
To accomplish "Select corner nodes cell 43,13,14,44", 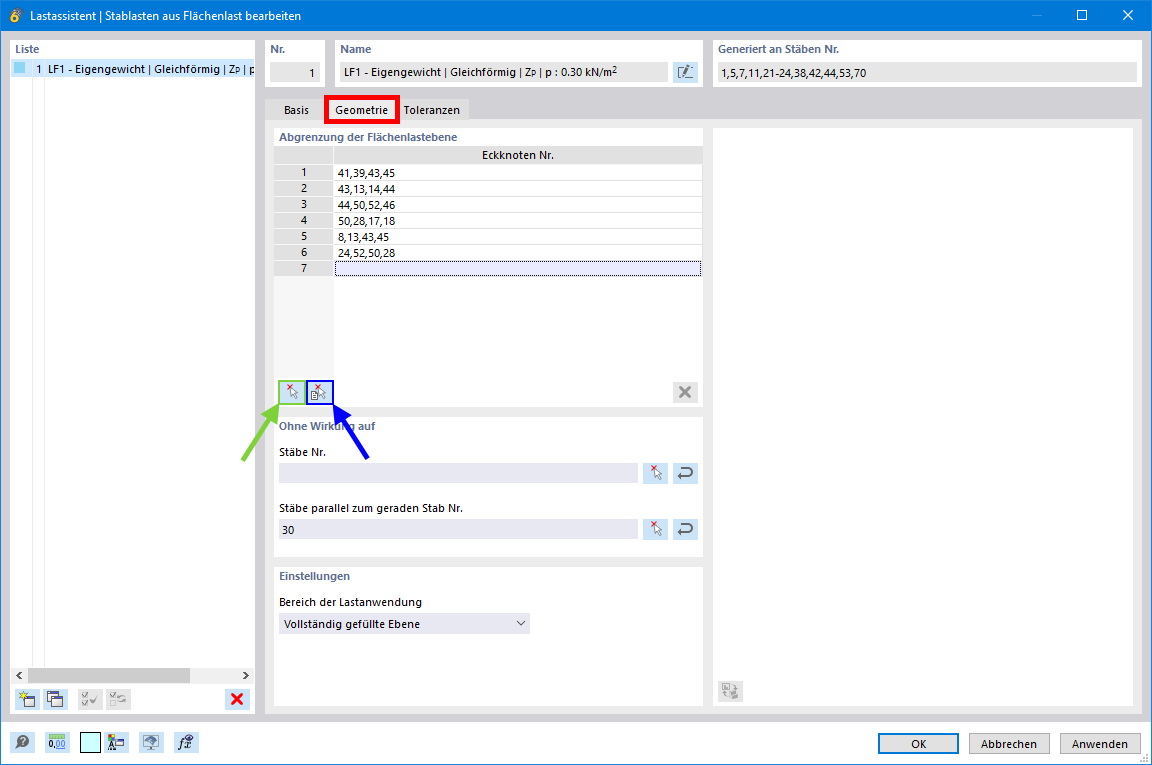I will (518, 189).
